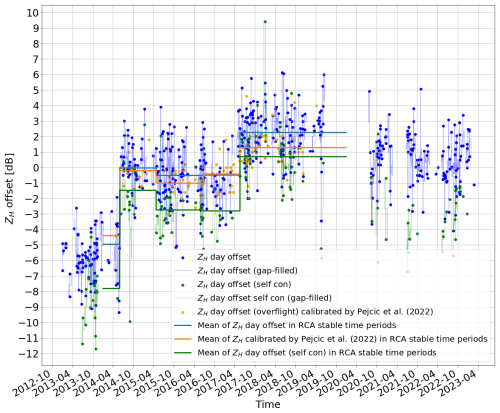Click y-axis tick label '10'
This screenshot has height=413, width=500.
tap(34, 13)
